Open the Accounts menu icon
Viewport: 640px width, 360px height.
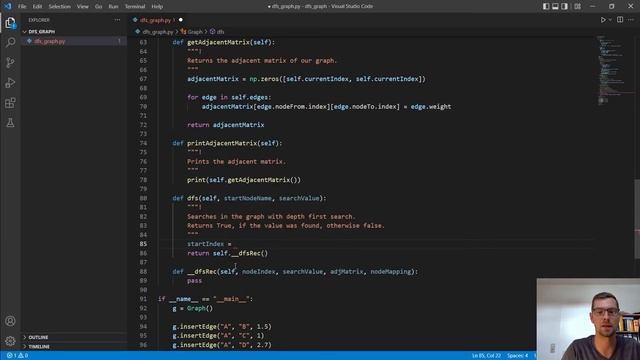coord(10,321)
